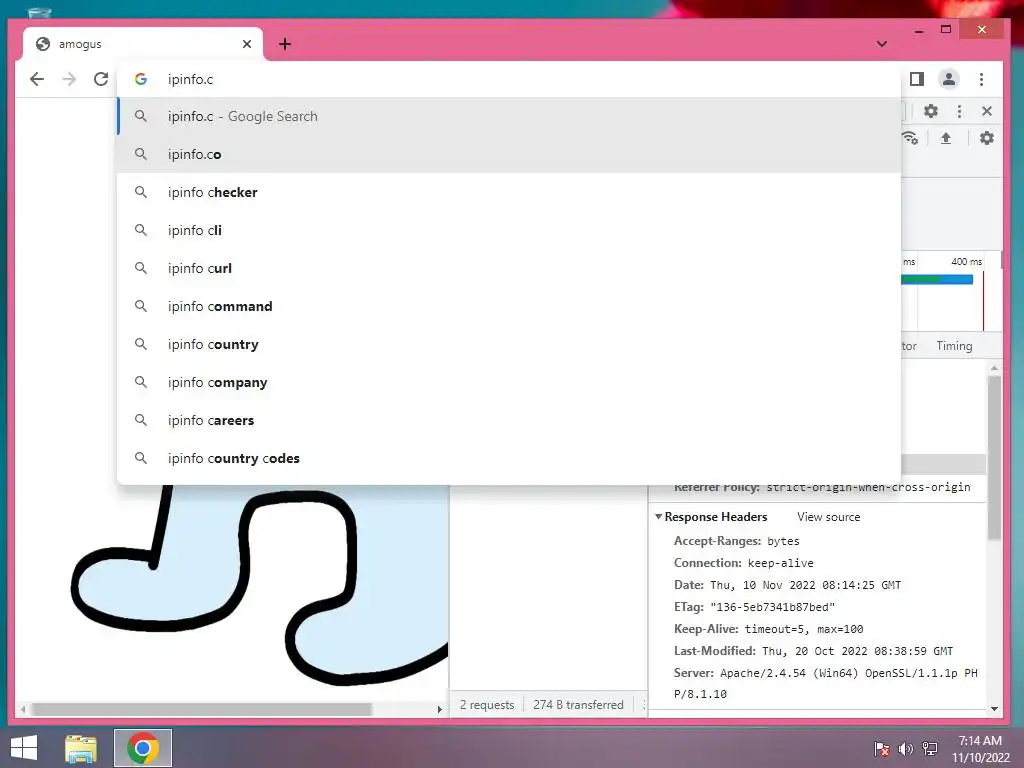The height and width of the screenshot is (768, 1024).
Task: Open the tab search chevron in the title bar
Action: pyautogui.click(x=882, y=44)
